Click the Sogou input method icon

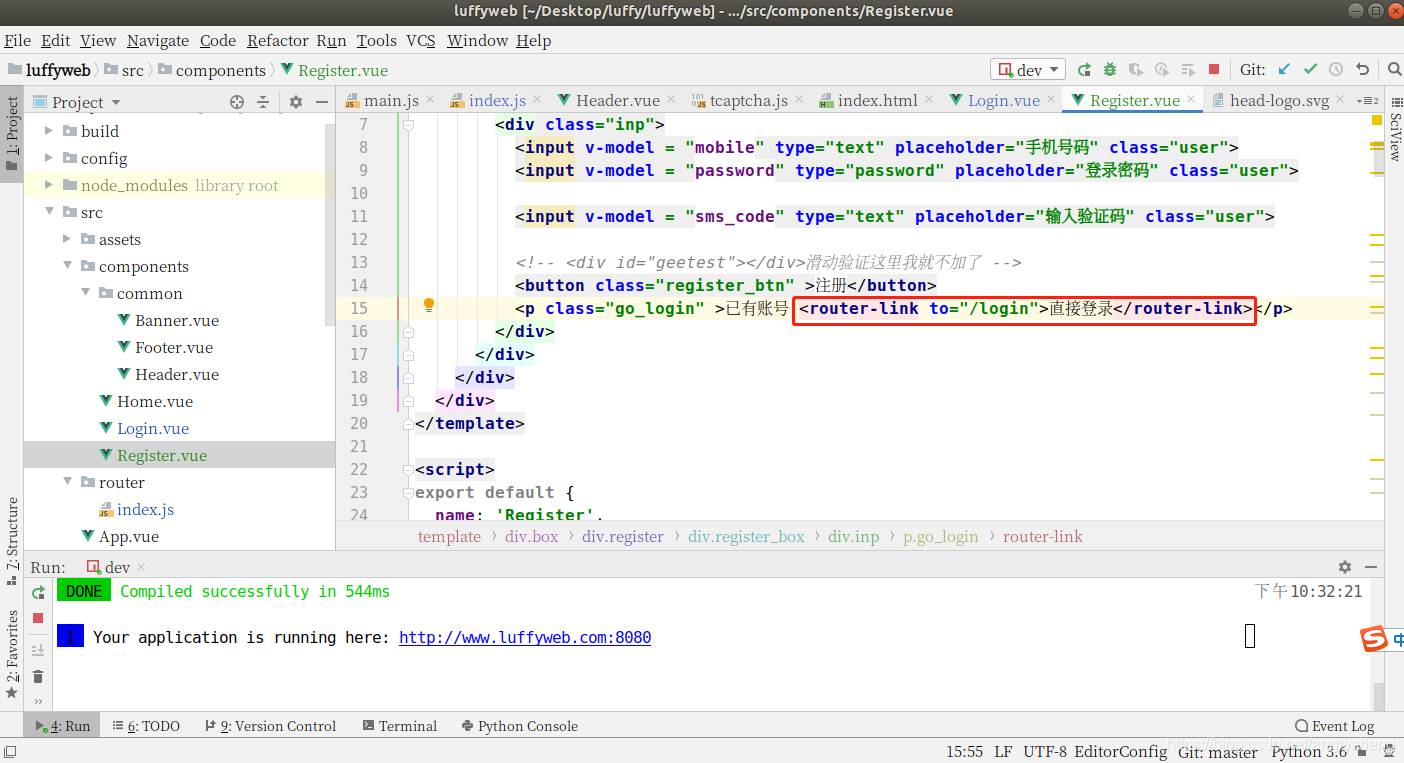click(x=1375, y=639)
